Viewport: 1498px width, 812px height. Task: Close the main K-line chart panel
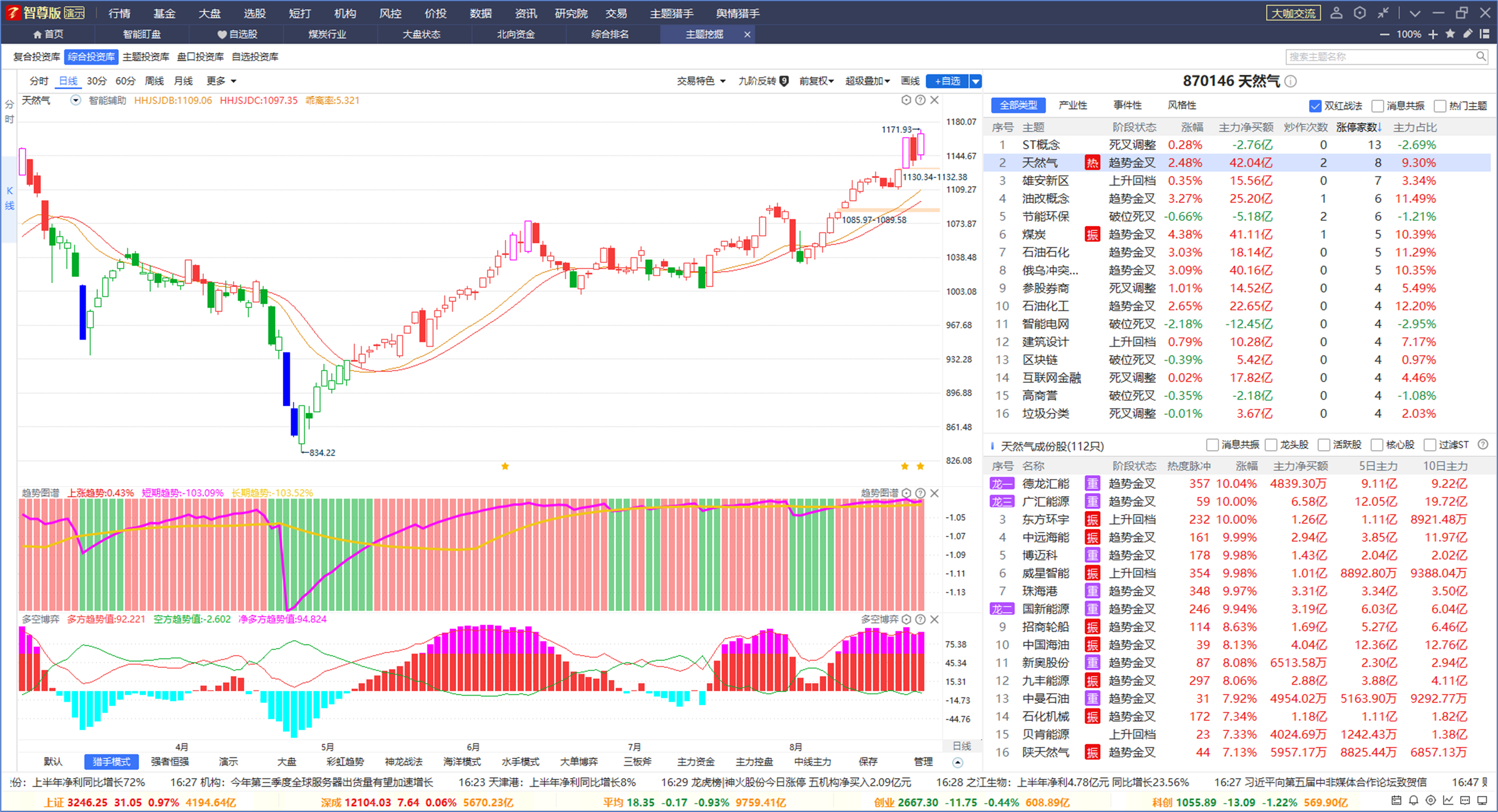pos(935,100)
